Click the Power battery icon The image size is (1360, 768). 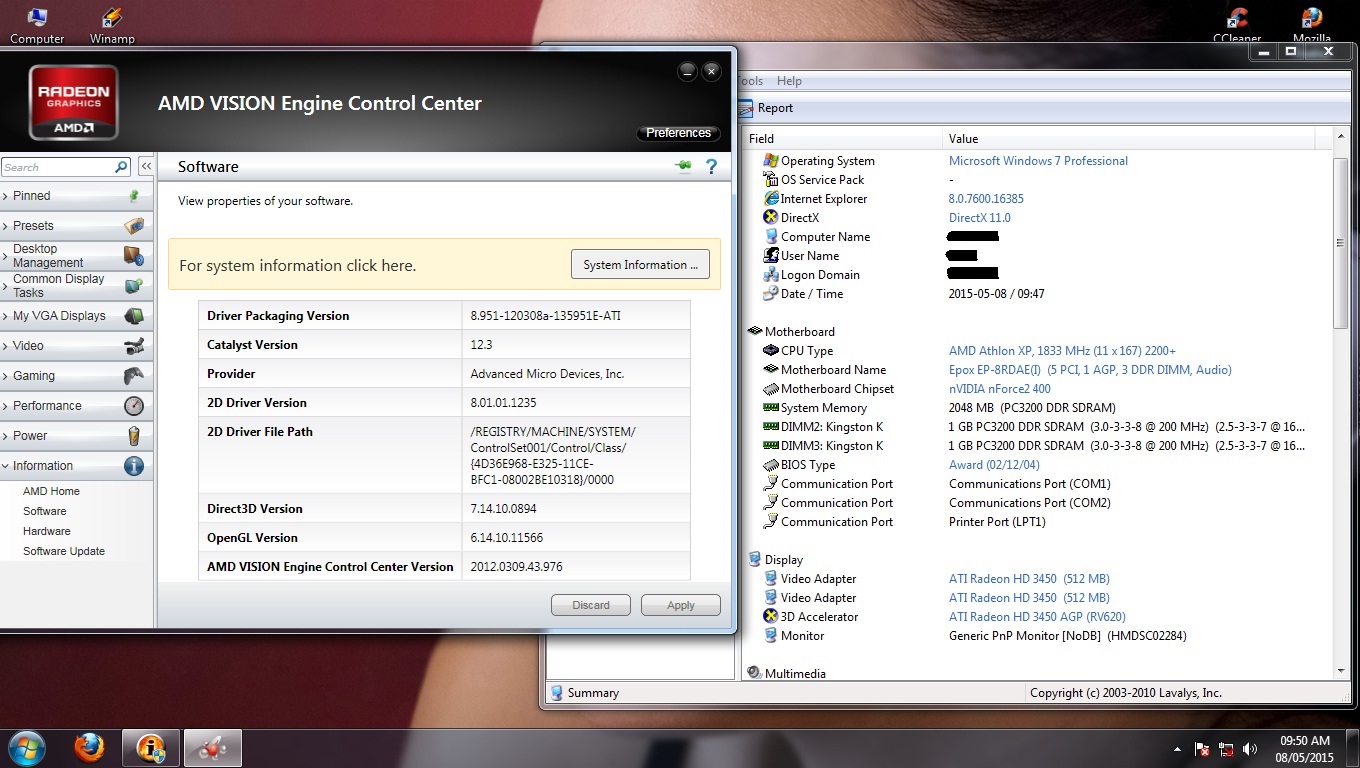coord(134,436)
